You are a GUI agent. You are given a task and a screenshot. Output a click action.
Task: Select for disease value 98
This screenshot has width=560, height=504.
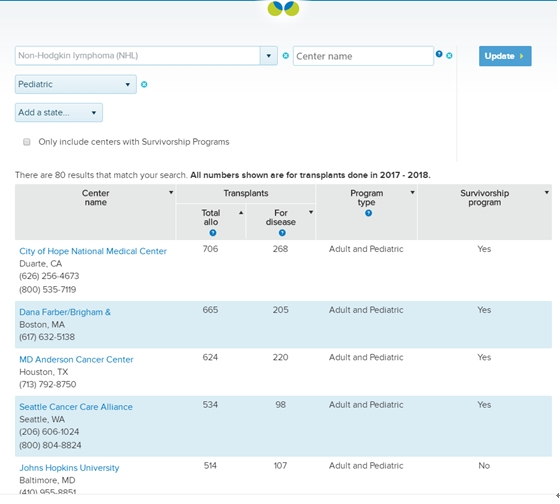point(280,405)
